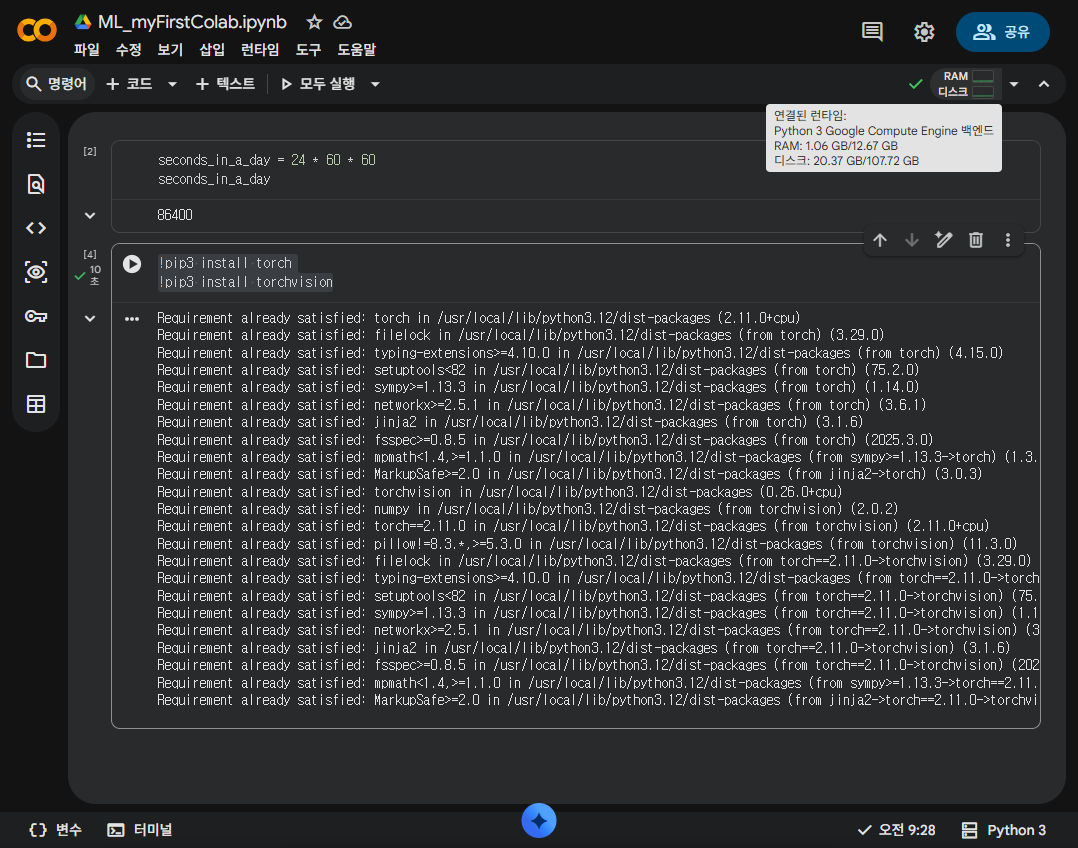Add a new code cell with 코드
The width and height of the screenshot is (1078, 848).
(x=129, y=84)
